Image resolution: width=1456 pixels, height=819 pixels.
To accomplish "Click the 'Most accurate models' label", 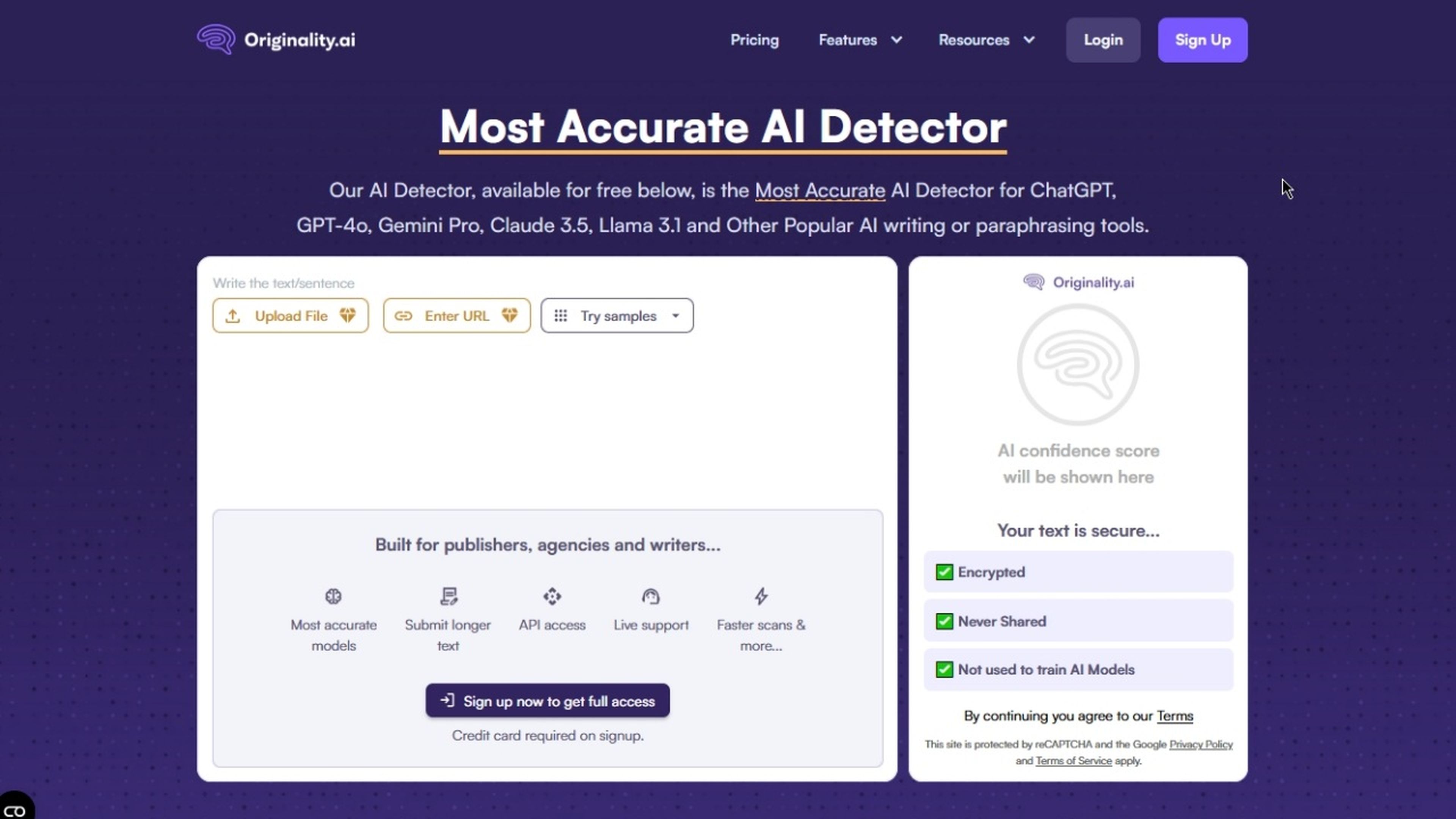I will pyautogui.click(x=334, y=635).
